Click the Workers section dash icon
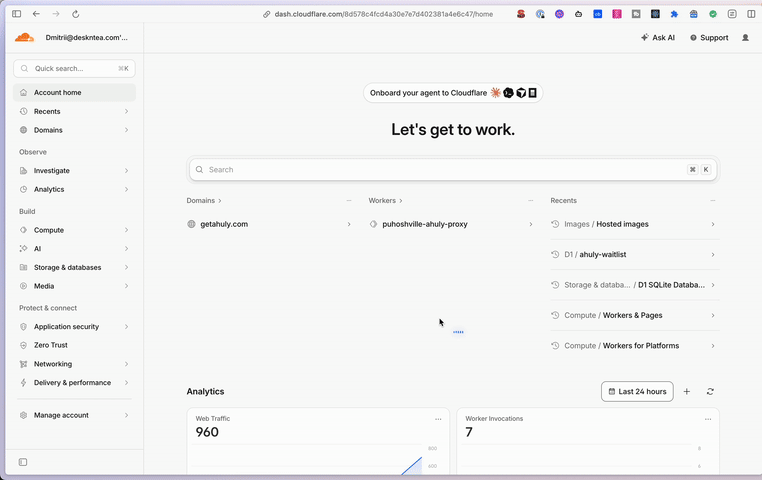Viewport: 762px width, 480px height. 531,201
